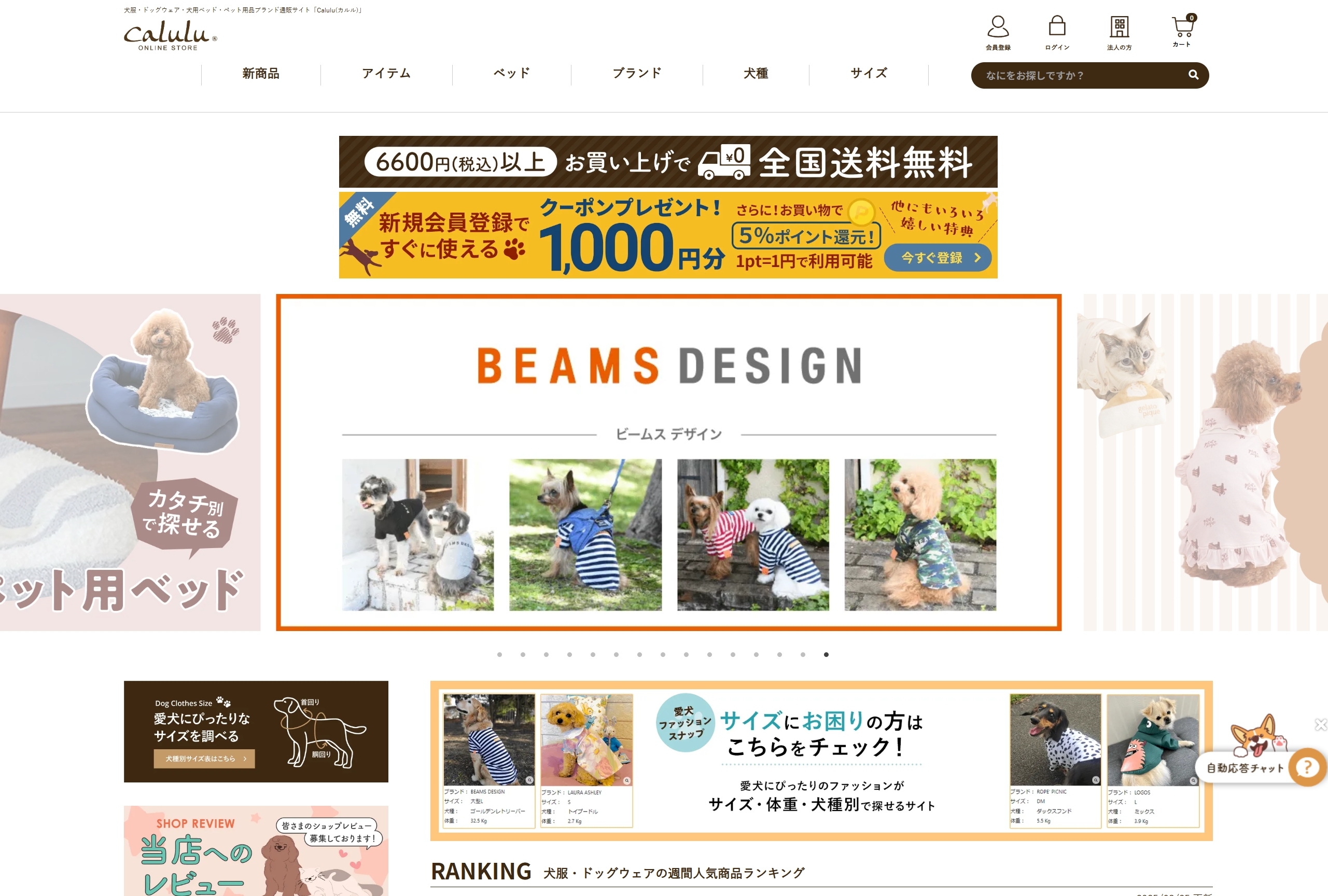Click the corporate customers building icon
Viewport: 1328px width, 896px height.
[1119, 27]
